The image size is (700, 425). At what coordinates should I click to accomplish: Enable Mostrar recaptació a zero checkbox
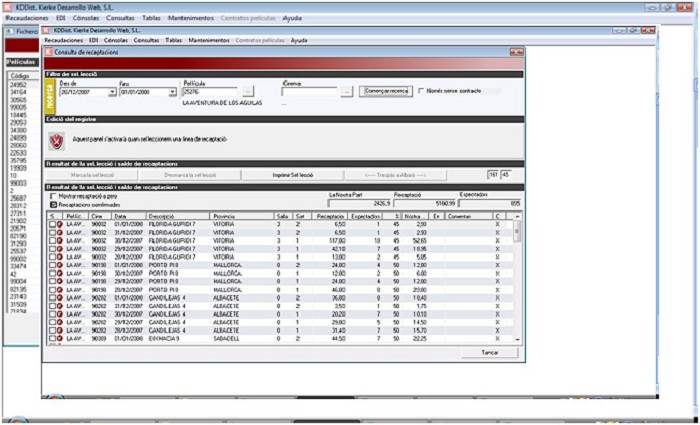click(x=54, y=196)
